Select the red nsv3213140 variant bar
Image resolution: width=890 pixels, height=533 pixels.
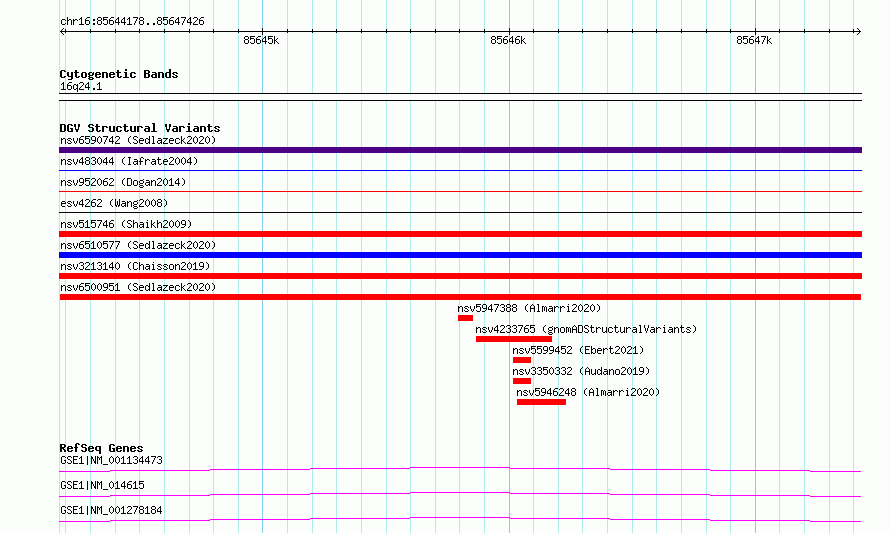click(460, 276)
